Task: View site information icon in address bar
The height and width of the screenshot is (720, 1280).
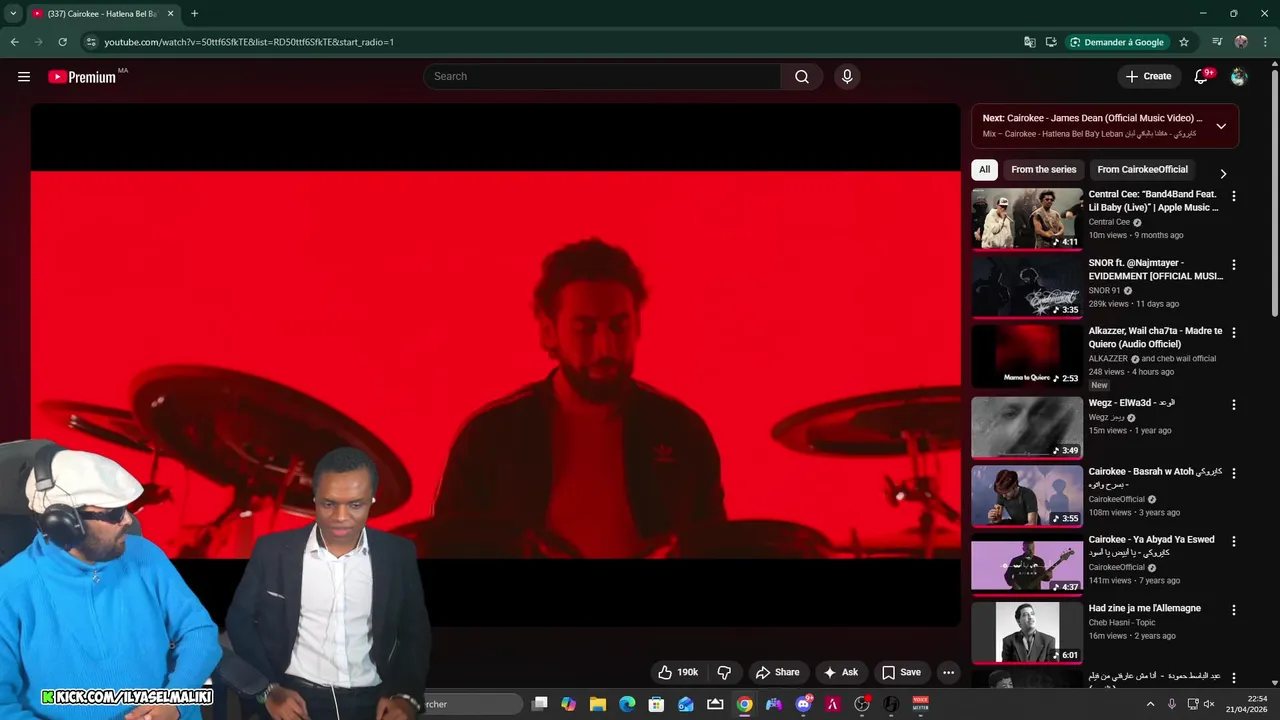Action: click(91, 42)
